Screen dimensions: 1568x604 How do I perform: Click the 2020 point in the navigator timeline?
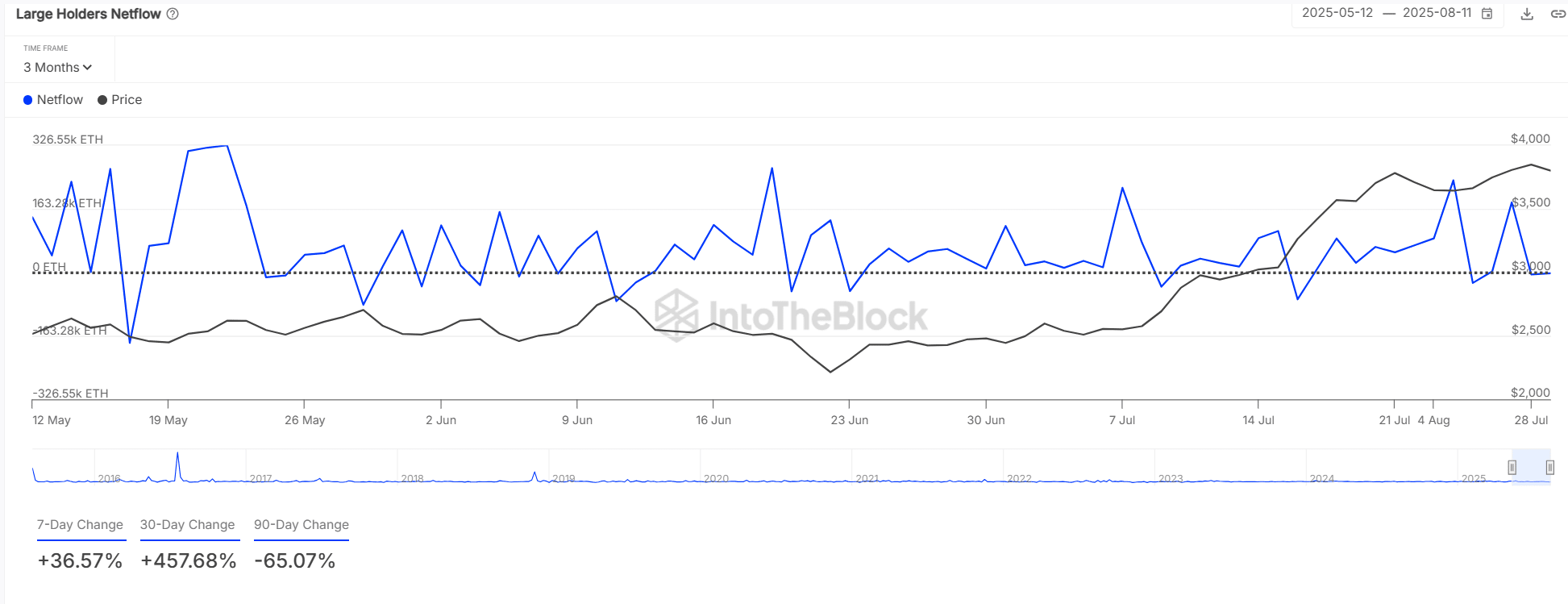(716, 478)
